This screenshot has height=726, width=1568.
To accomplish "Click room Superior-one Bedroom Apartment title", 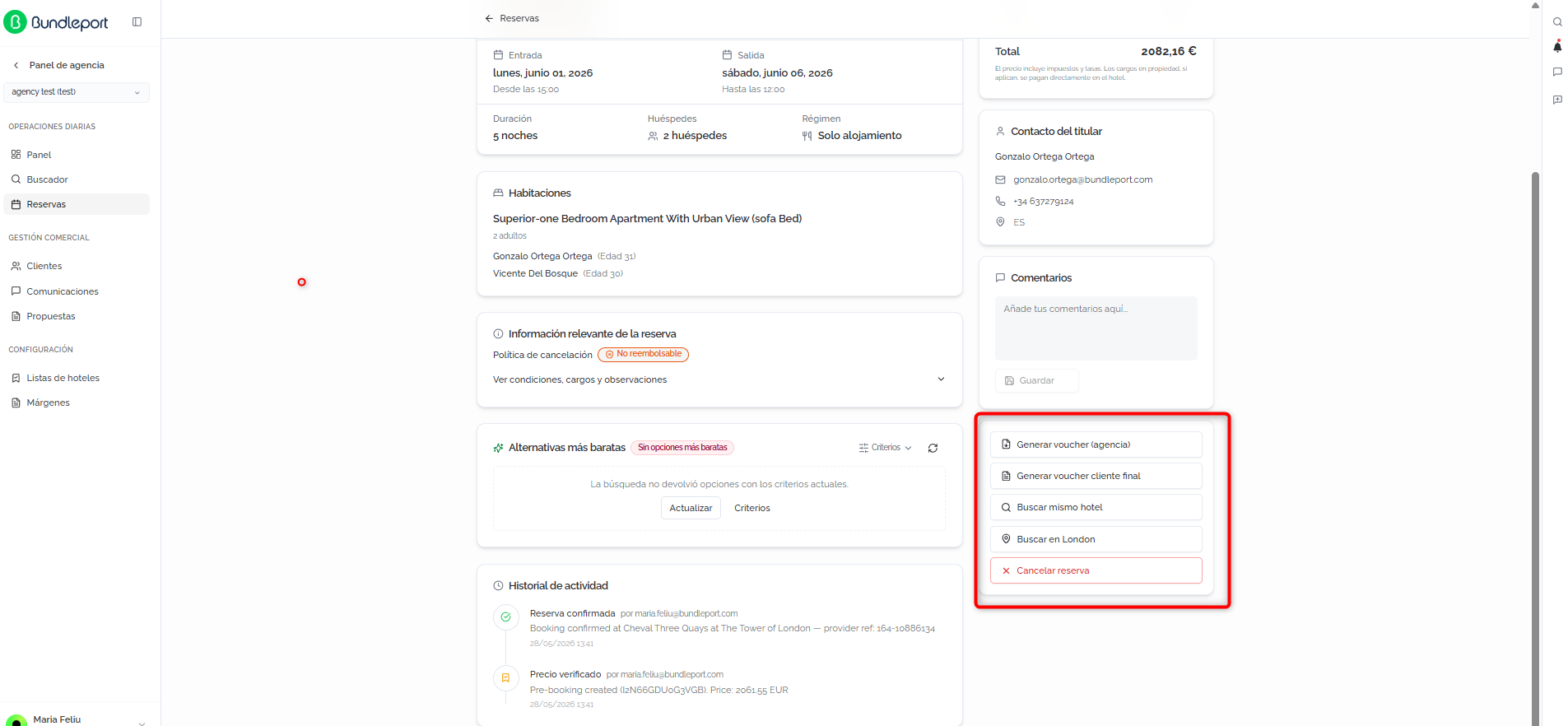I will (647, 218).
